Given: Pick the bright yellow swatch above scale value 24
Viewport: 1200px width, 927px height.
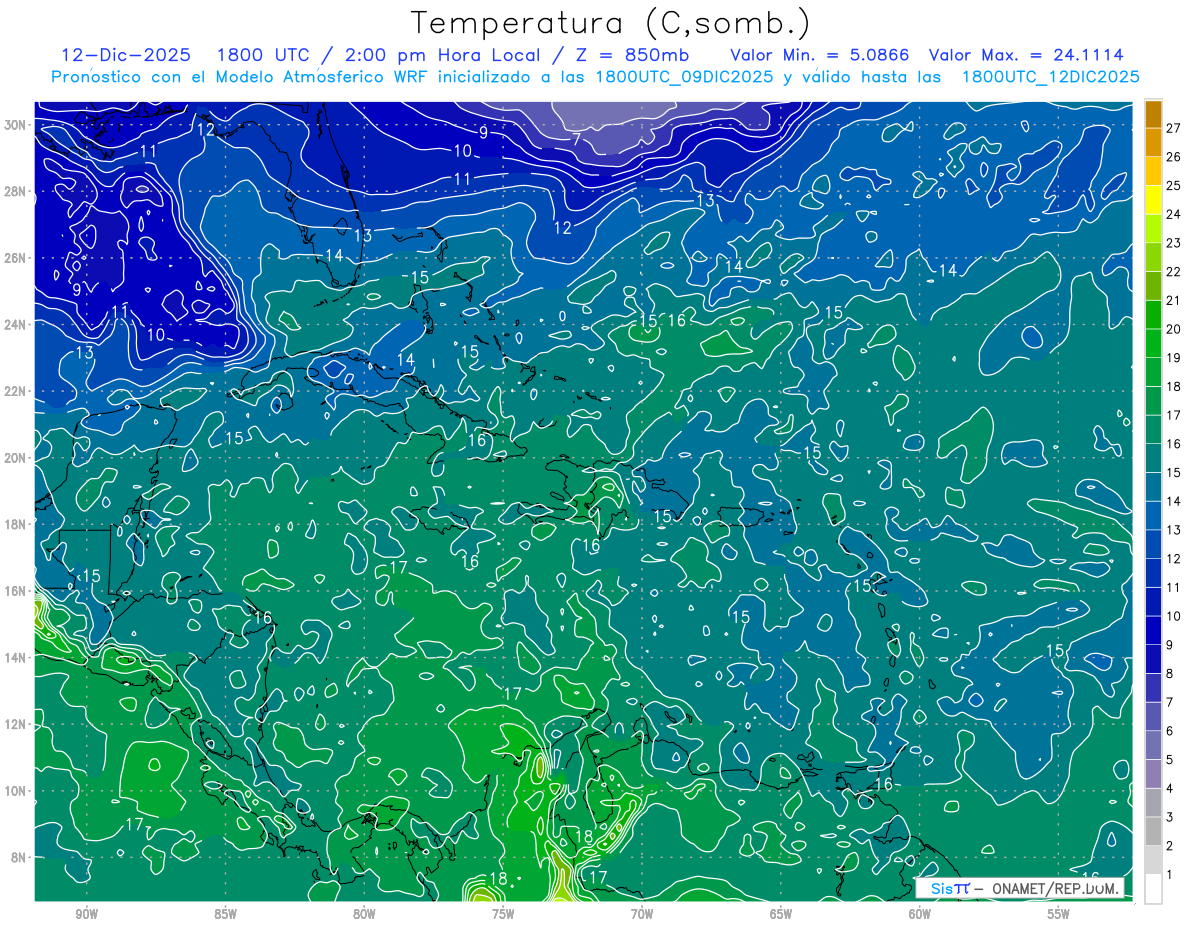Looking at the screenshot, I should point(1153,199).
